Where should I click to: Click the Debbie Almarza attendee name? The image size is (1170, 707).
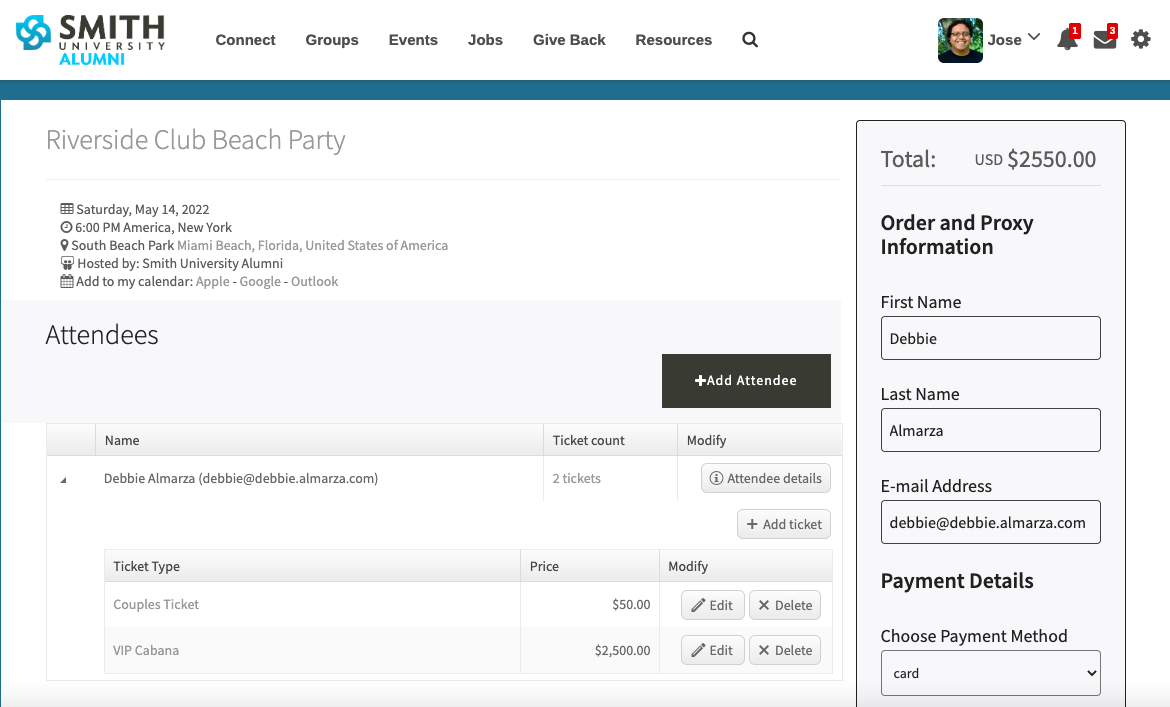coord(241,478)
